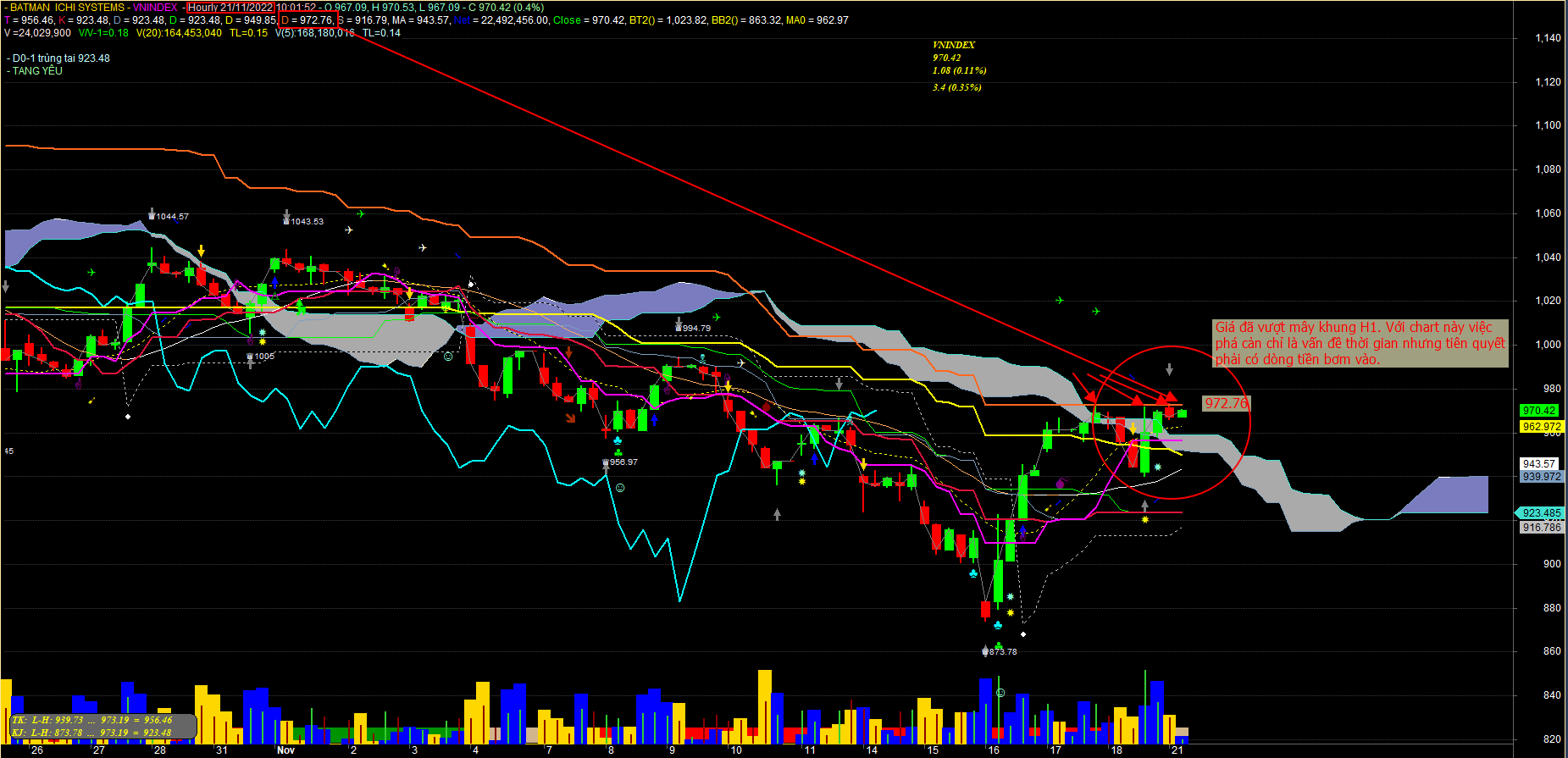Click the Vietnamese annotation starting "Giá đã vượt mây"
The image size is (1568, 758).
1360,343
